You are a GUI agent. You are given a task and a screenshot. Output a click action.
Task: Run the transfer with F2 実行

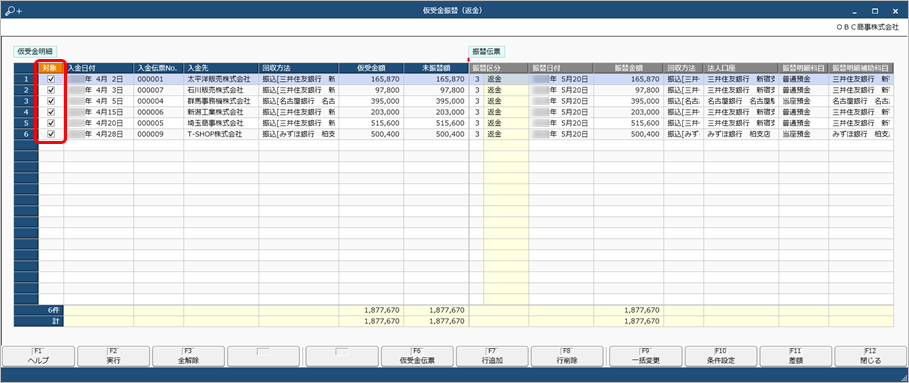pyautogui.click(x=114, y=356)
